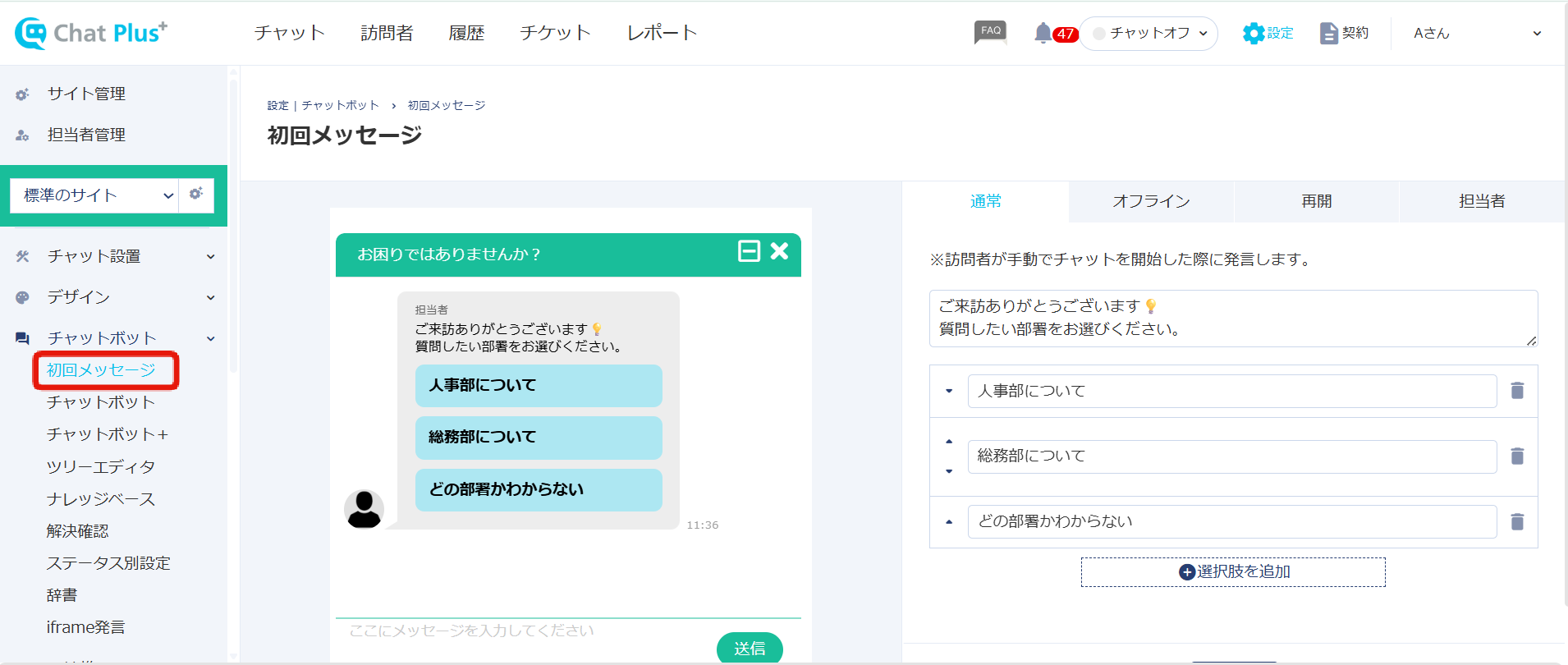Delete the 総務部について option

pos(1517,456)
